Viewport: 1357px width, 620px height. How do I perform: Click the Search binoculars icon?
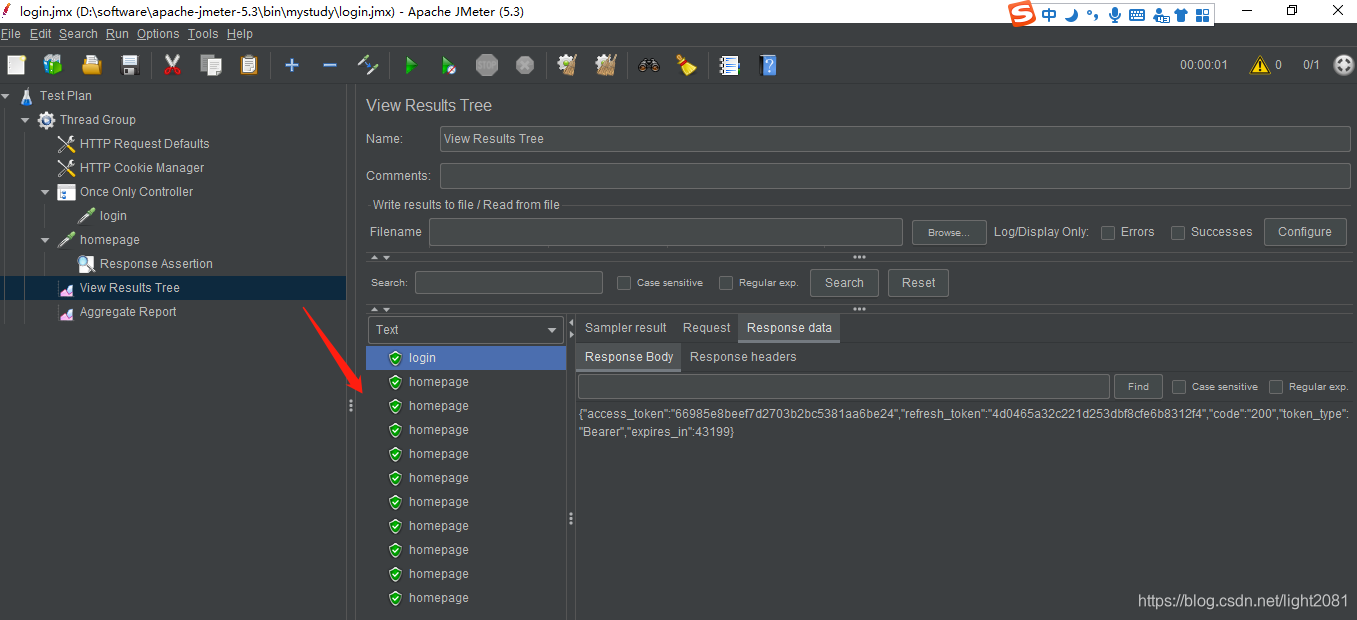[649, 65]
